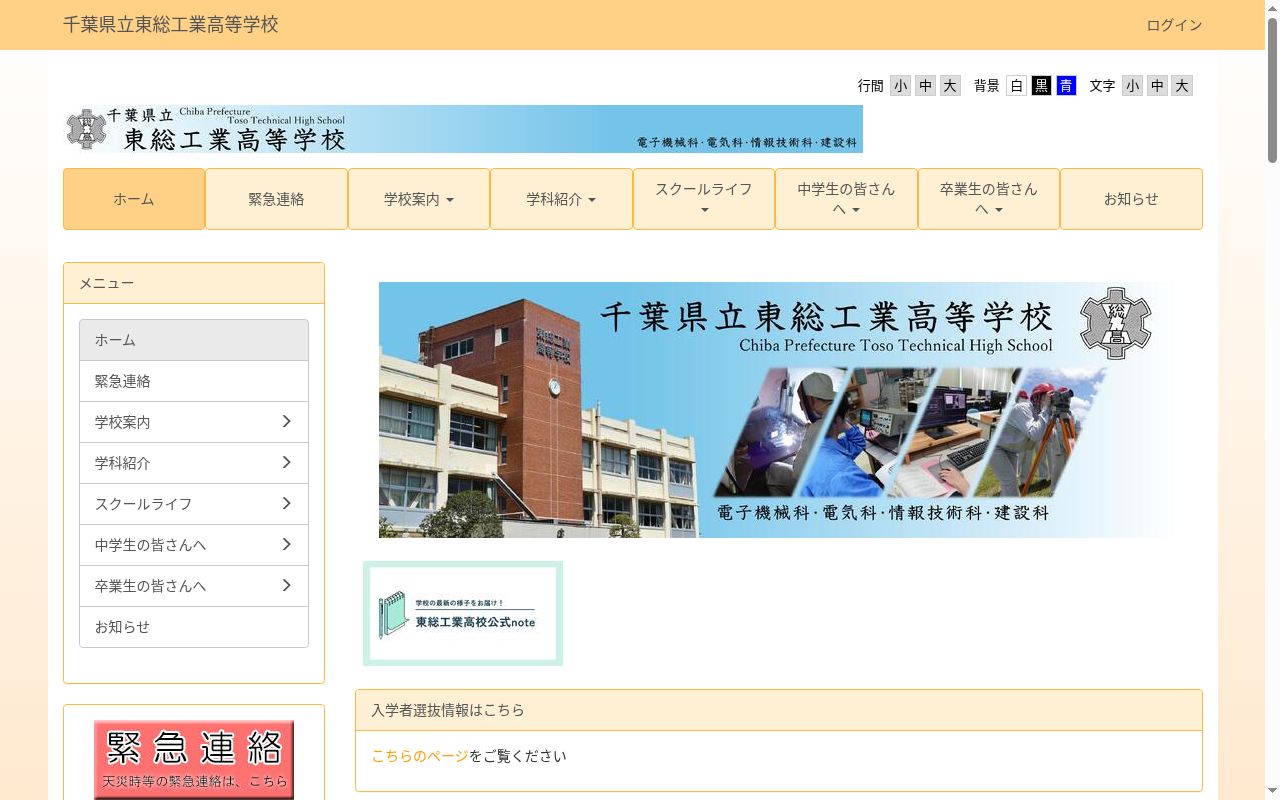Go to ホーム tab in top navigation
This screenshot has width=1280, height=800.
coord(134,199)
